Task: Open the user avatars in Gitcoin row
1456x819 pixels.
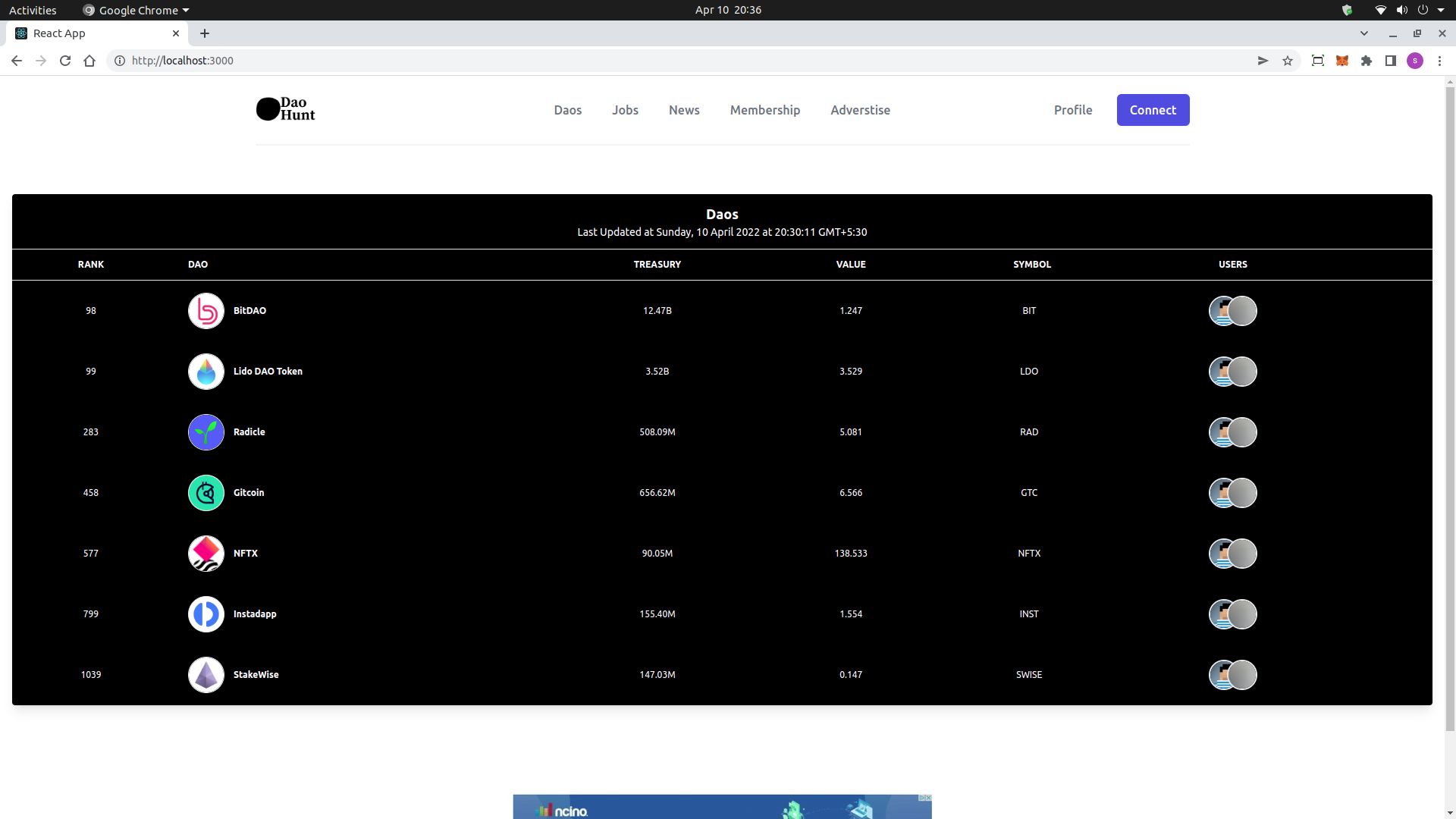Action: tap(1232, 493)
